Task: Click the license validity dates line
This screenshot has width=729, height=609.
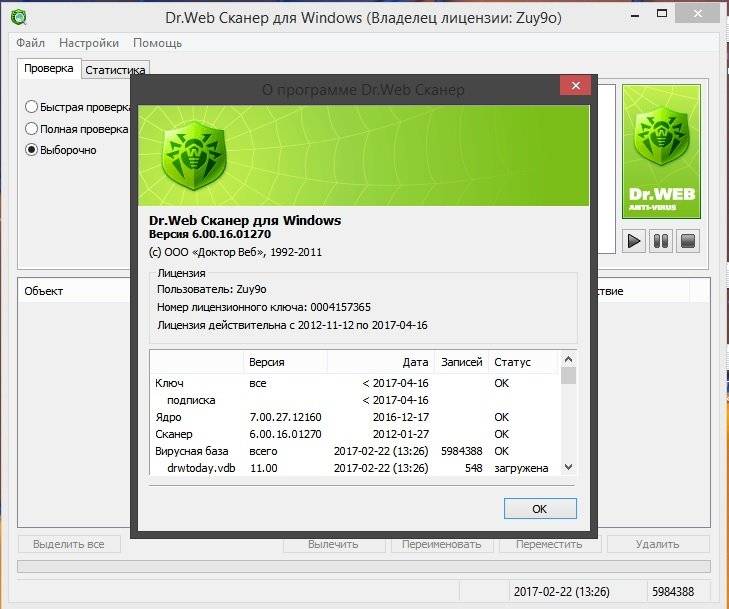Action: [x=292, y=325]
